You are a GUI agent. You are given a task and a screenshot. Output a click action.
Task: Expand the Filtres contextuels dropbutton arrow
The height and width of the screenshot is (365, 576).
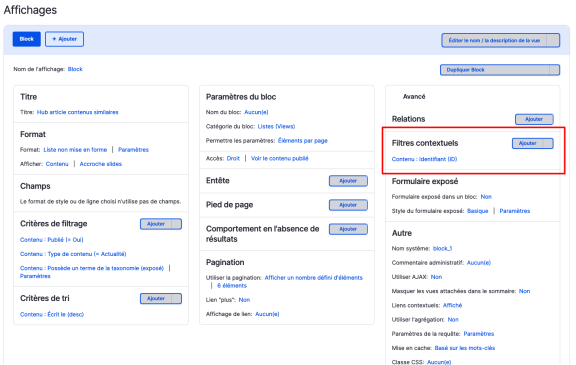tap(548, 143)
